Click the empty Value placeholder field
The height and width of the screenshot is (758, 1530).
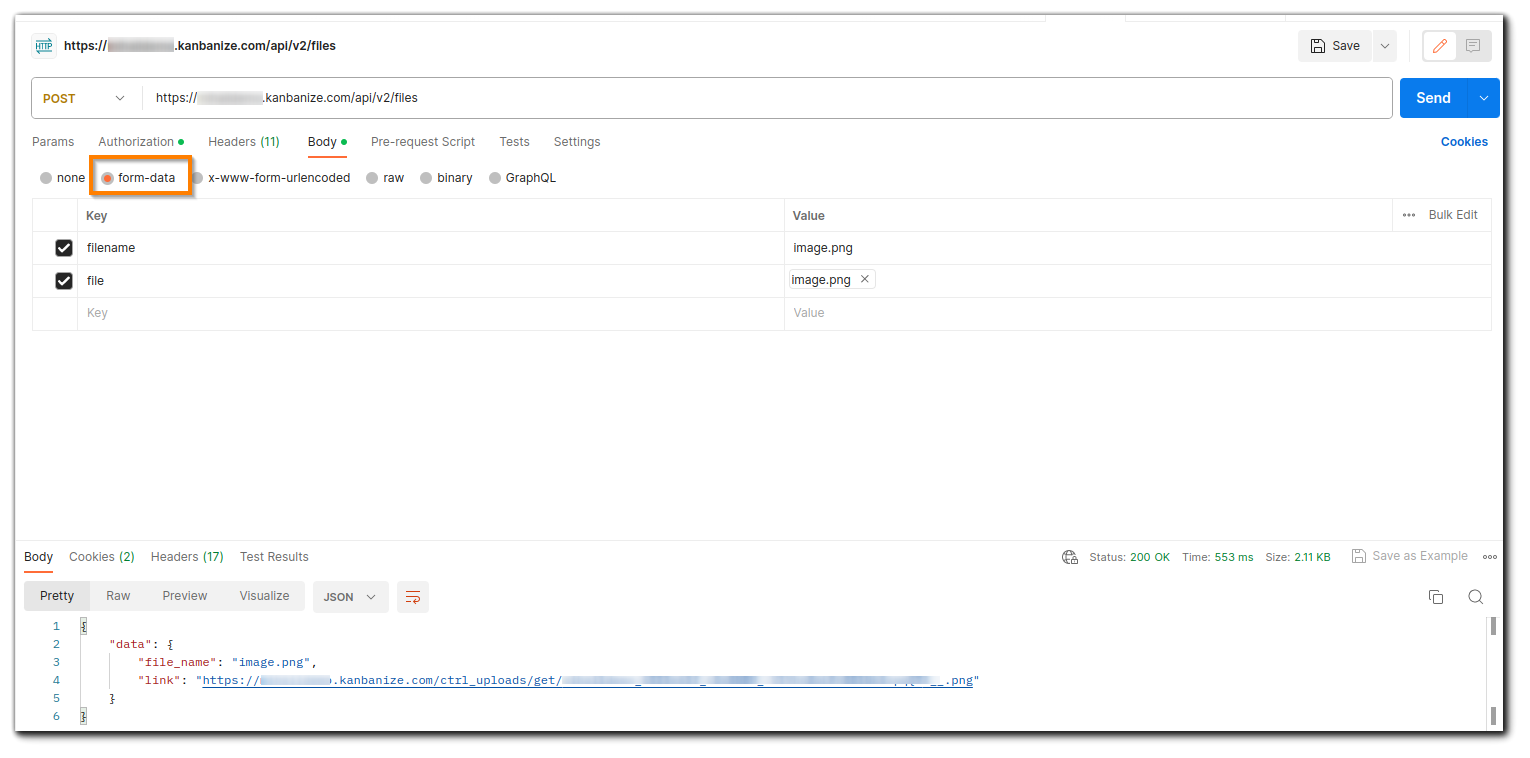[1137, 314]
